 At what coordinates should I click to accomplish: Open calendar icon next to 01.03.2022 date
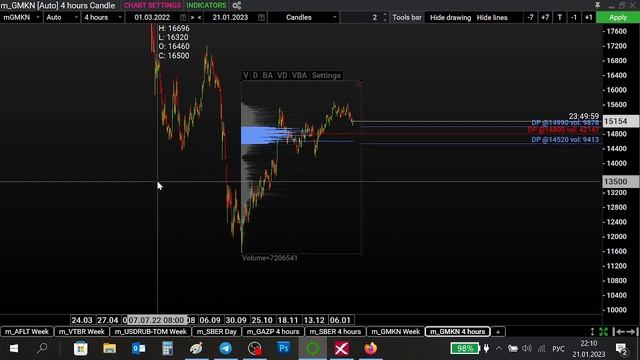[183, 18]
